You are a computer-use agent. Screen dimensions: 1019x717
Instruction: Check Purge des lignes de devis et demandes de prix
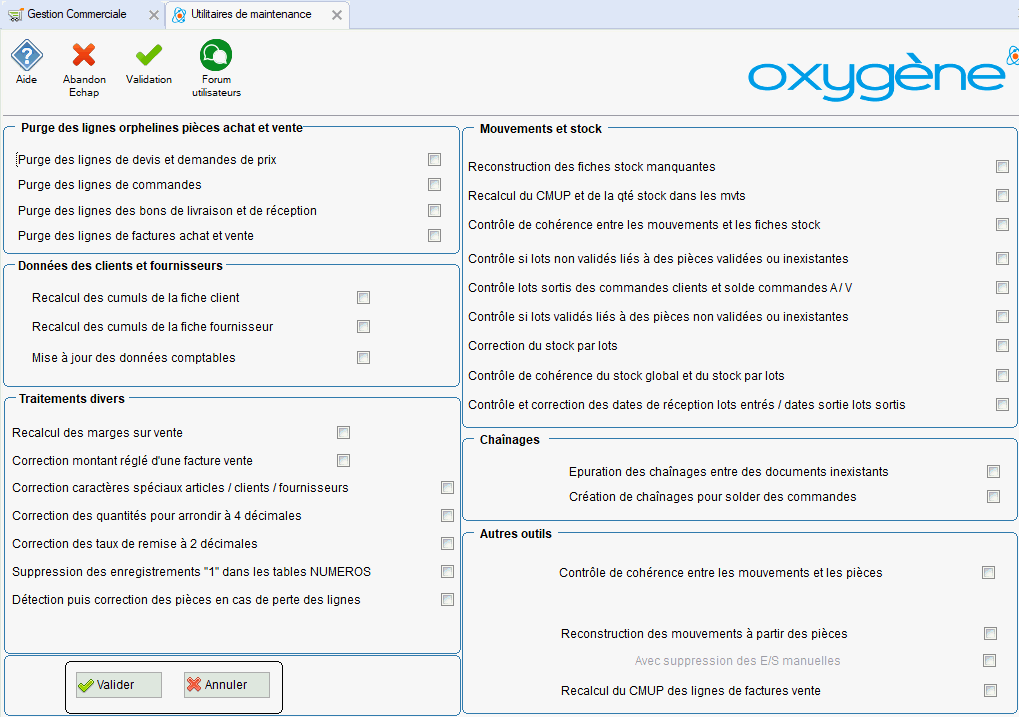tap(435, 160)
